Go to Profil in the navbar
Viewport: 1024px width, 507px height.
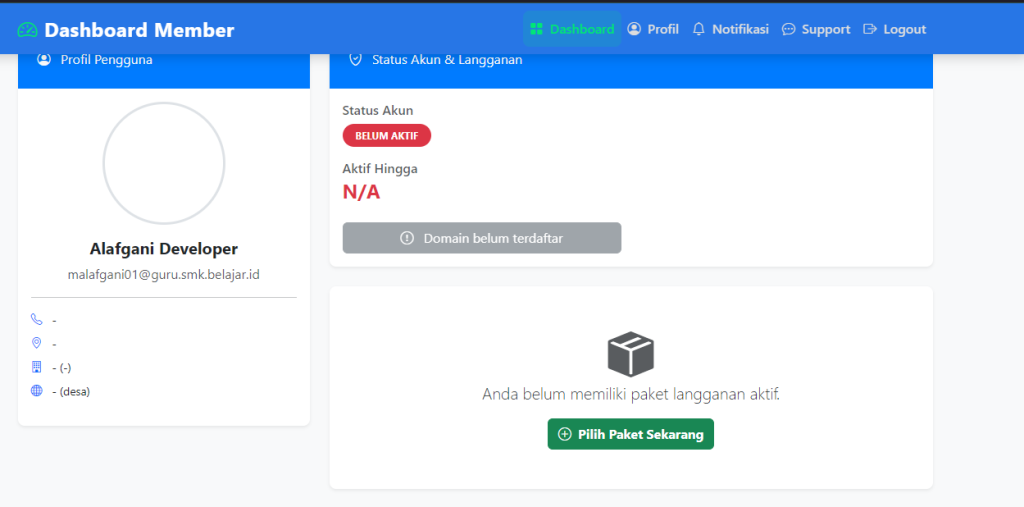point(653,29)
